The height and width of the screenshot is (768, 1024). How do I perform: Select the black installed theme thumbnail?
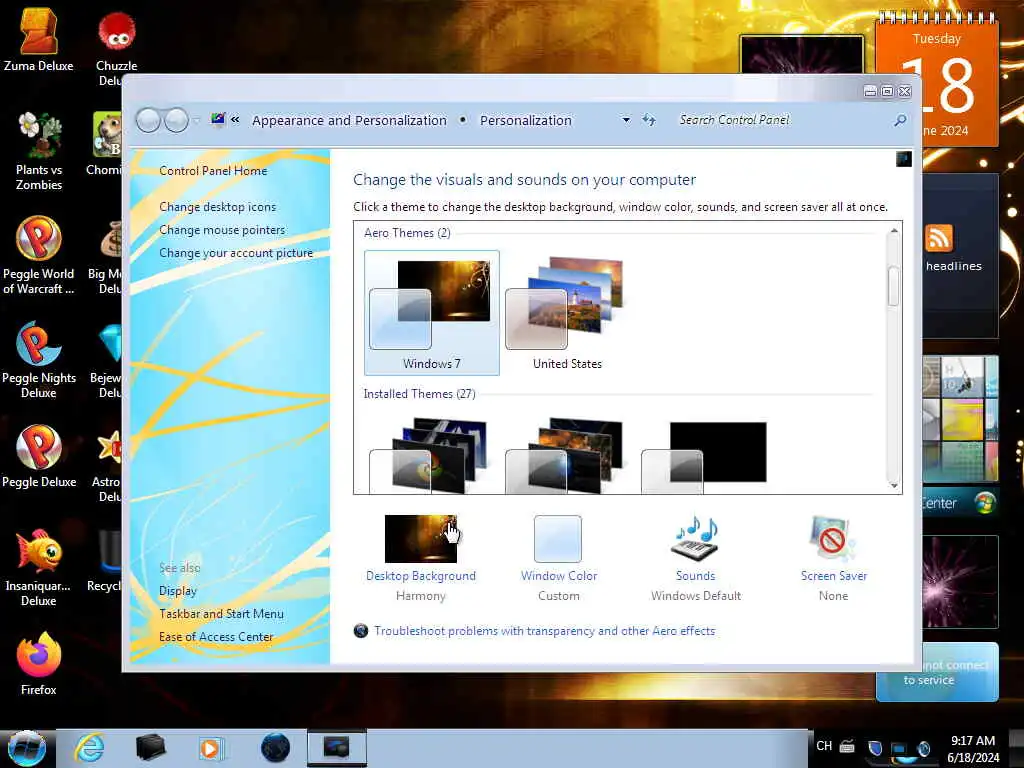point(704,456)
